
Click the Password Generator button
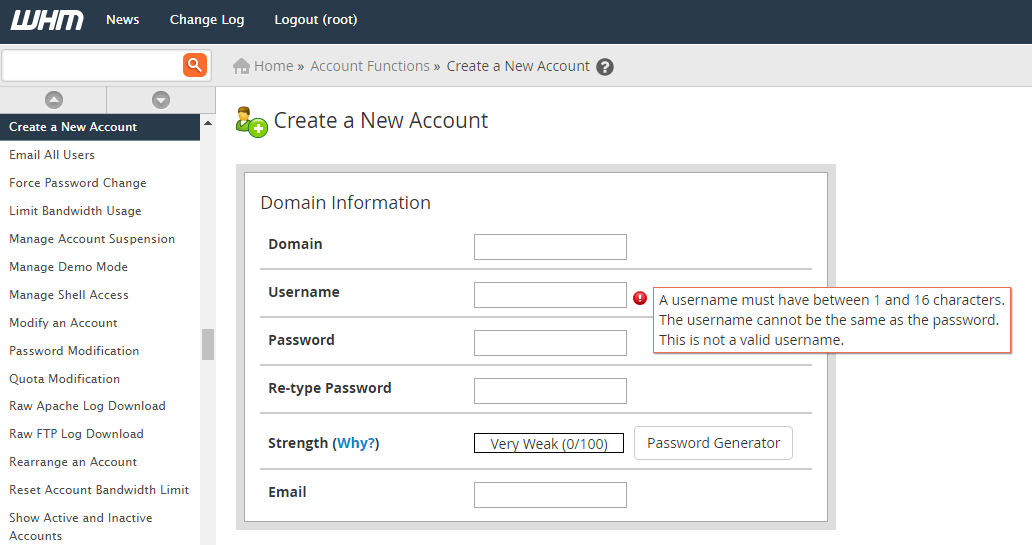tap(713, 443)
